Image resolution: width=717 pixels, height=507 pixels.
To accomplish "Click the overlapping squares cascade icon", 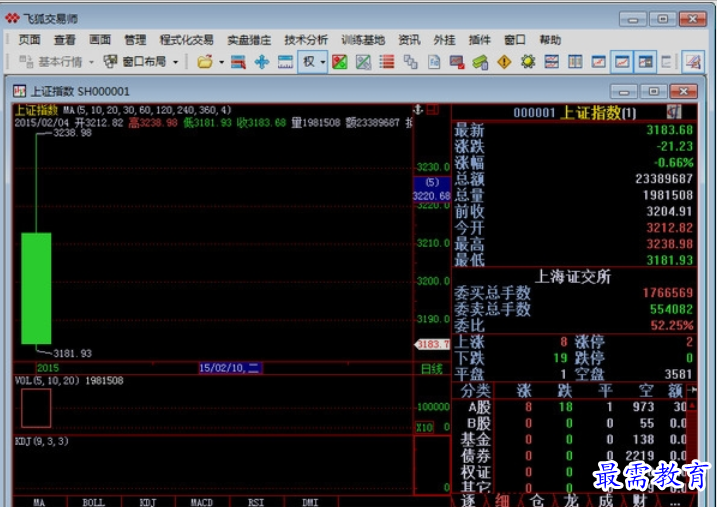I will pos(410,62).
